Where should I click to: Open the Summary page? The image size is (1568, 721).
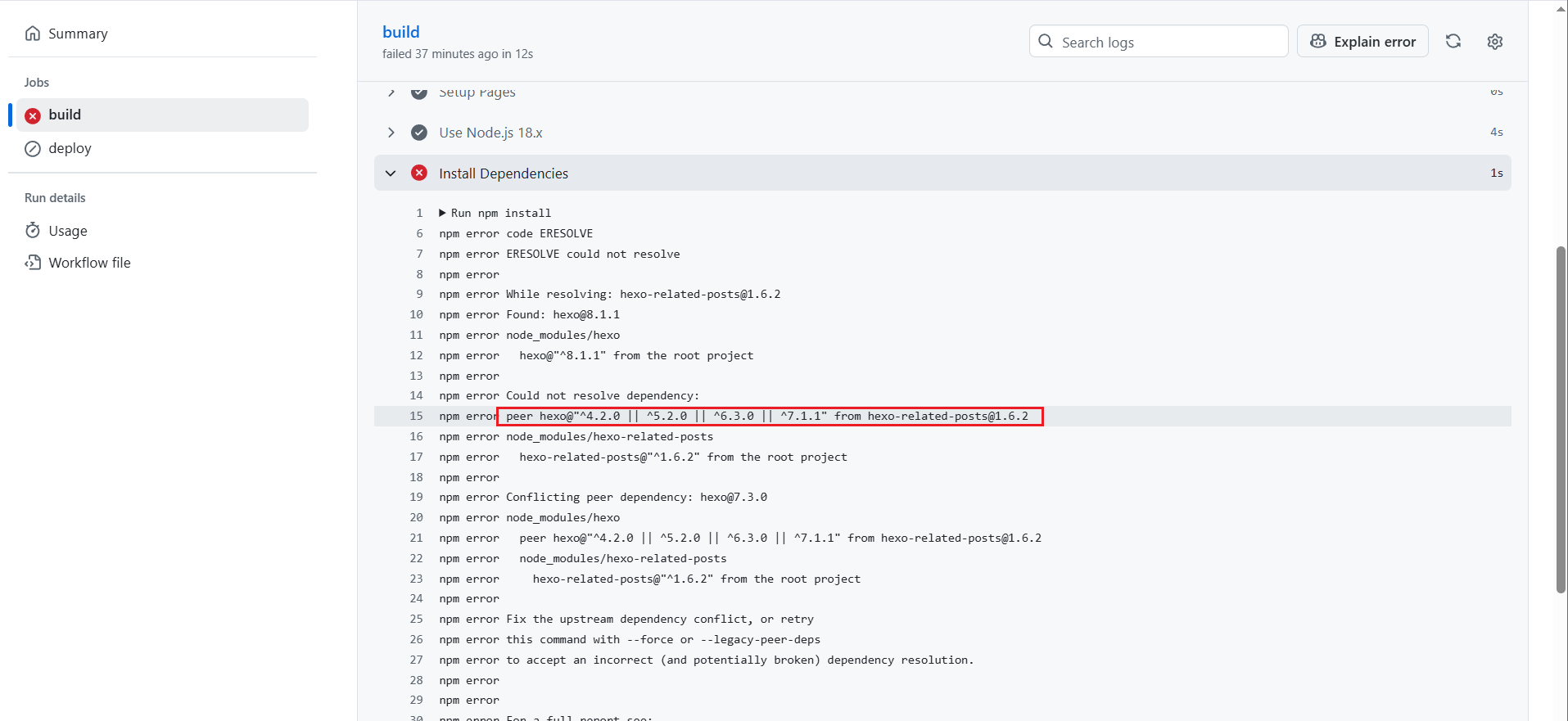tap(78, 34)
